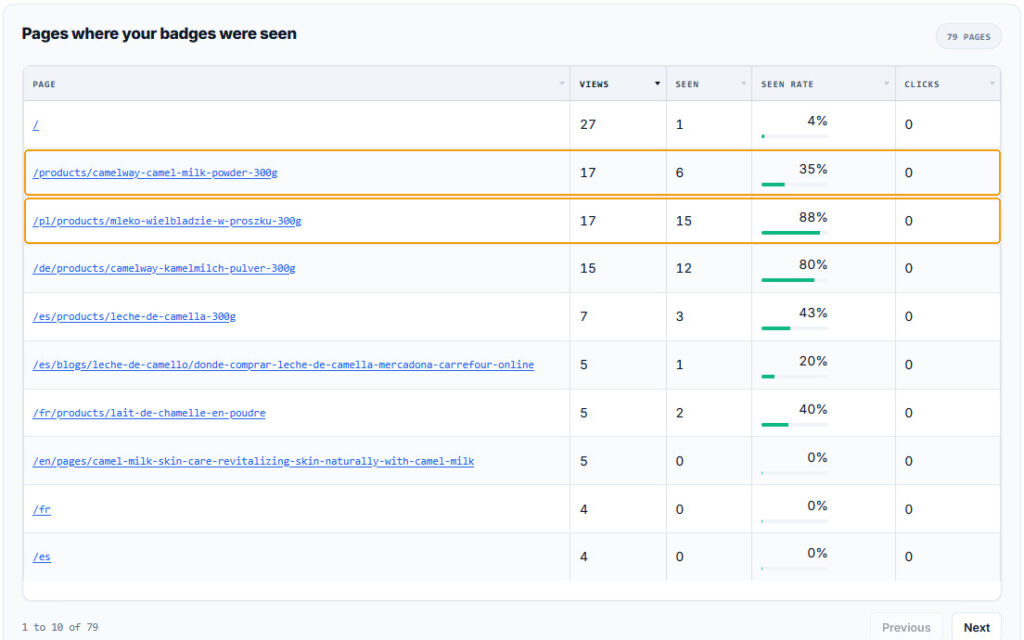The width and height of the screenshot is (1024, 640).
Task: Click the 20% seen rate progress bar
Action: point(794,376)
